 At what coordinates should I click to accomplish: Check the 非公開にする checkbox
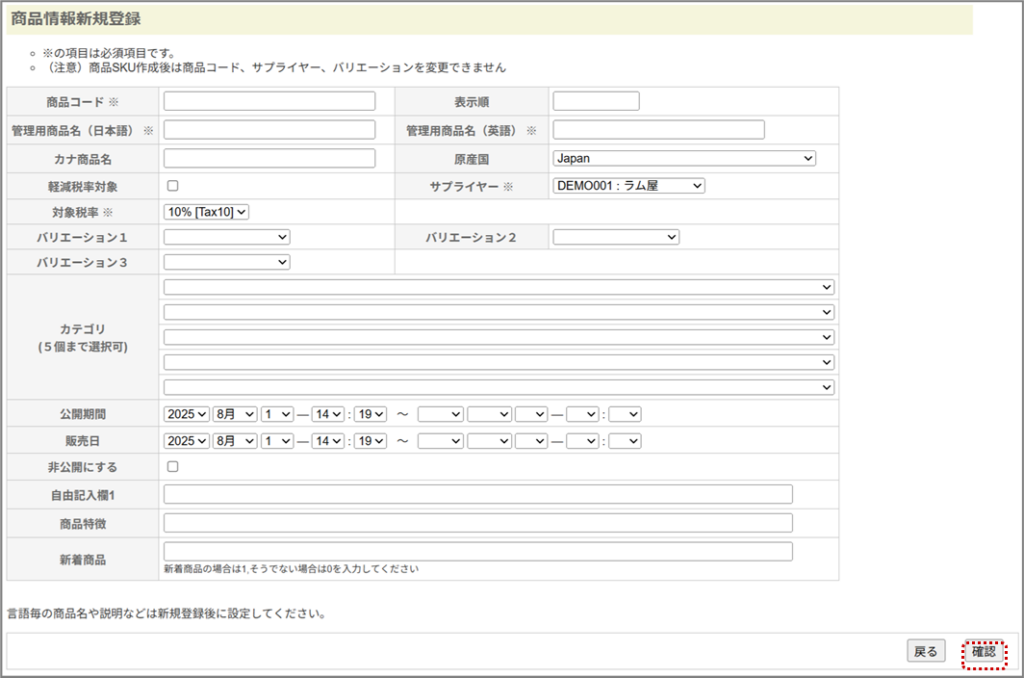point(173,467)
